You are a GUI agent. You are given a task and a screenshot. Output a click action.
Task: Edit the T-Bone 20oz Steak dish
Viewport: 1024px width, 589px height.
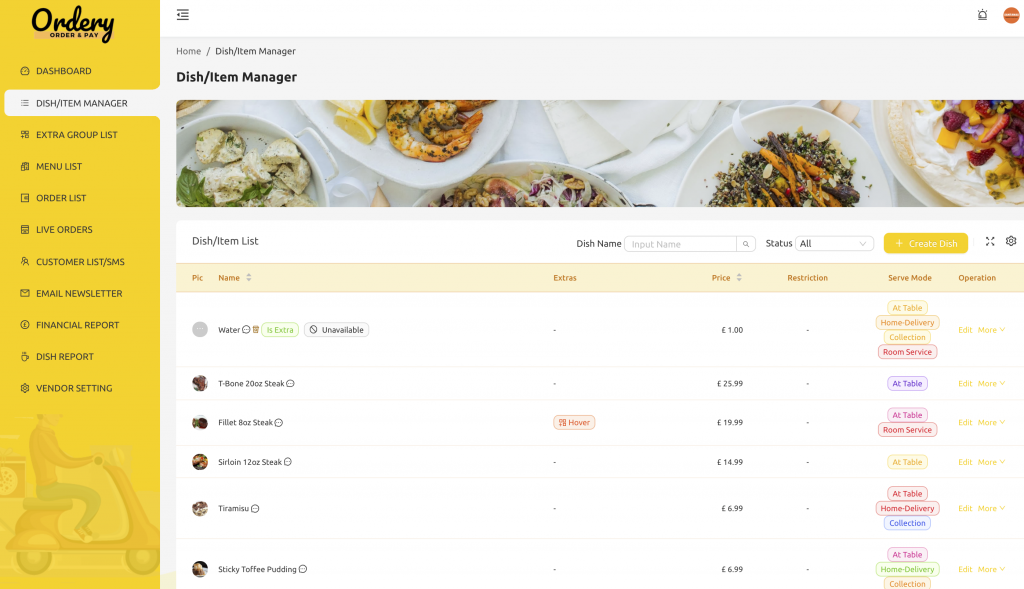[x=965, y=384]
